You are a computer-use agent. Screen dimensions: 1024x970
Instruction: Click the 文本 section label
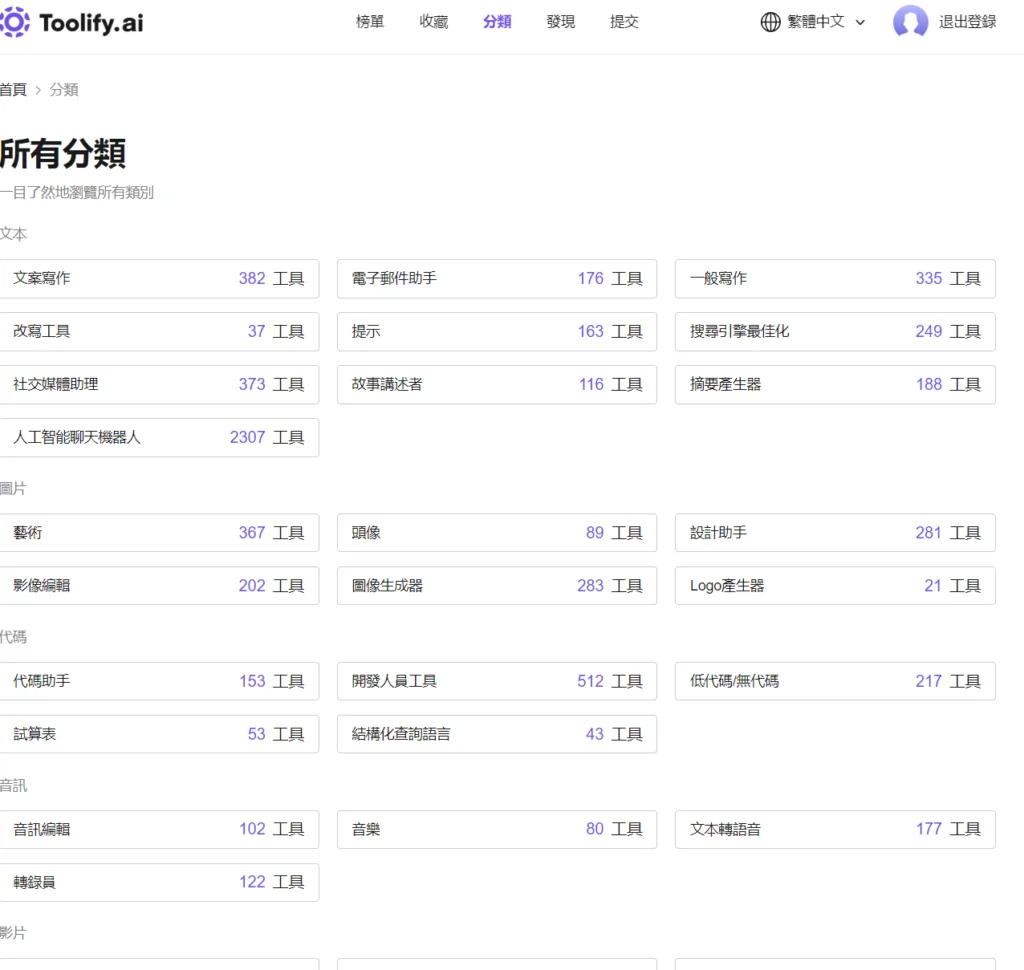13,234
